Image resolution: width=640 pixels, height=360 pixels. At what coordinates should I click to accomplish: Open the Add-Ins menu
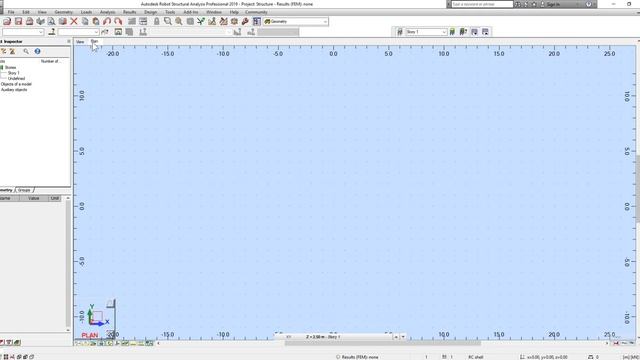pos(191,12)
